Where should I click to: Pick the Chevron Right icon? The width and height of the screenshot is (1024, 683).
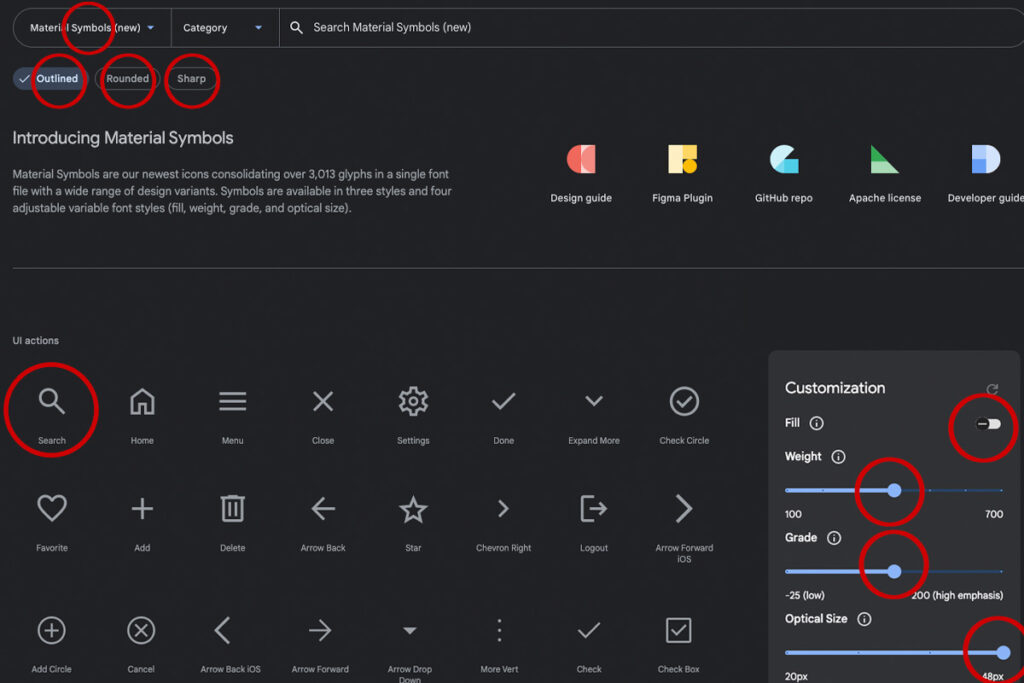(x=504, y=508)
